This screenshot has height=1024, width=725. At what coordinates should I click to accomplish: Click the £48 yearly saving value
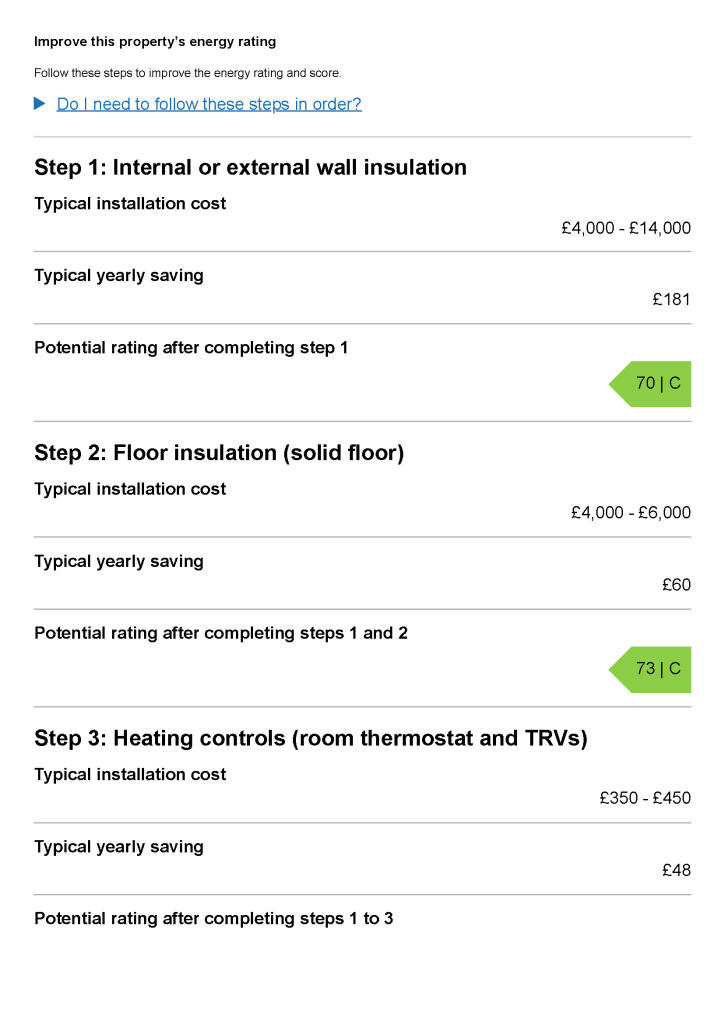676,870
